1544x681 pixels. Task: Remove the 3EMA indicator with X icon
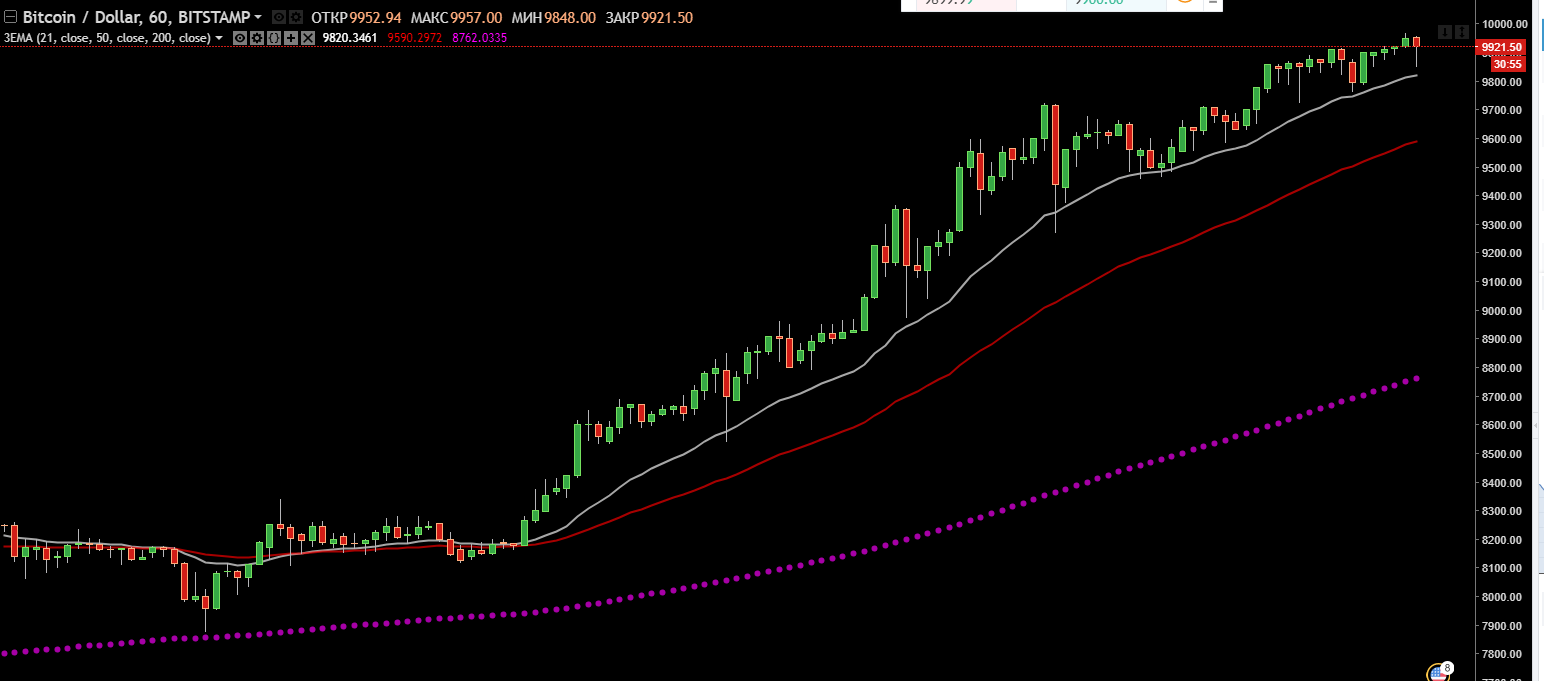coord(308,38)
